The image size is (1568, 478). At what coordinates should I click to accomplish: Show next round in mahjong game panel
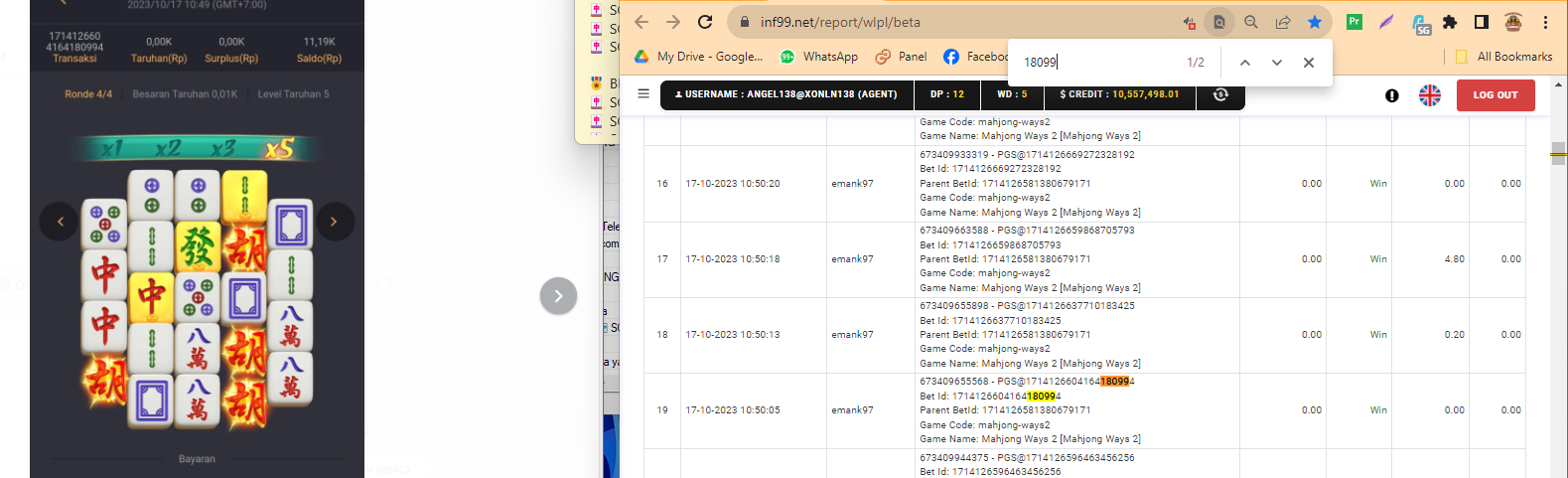click(x=334, y=222)
